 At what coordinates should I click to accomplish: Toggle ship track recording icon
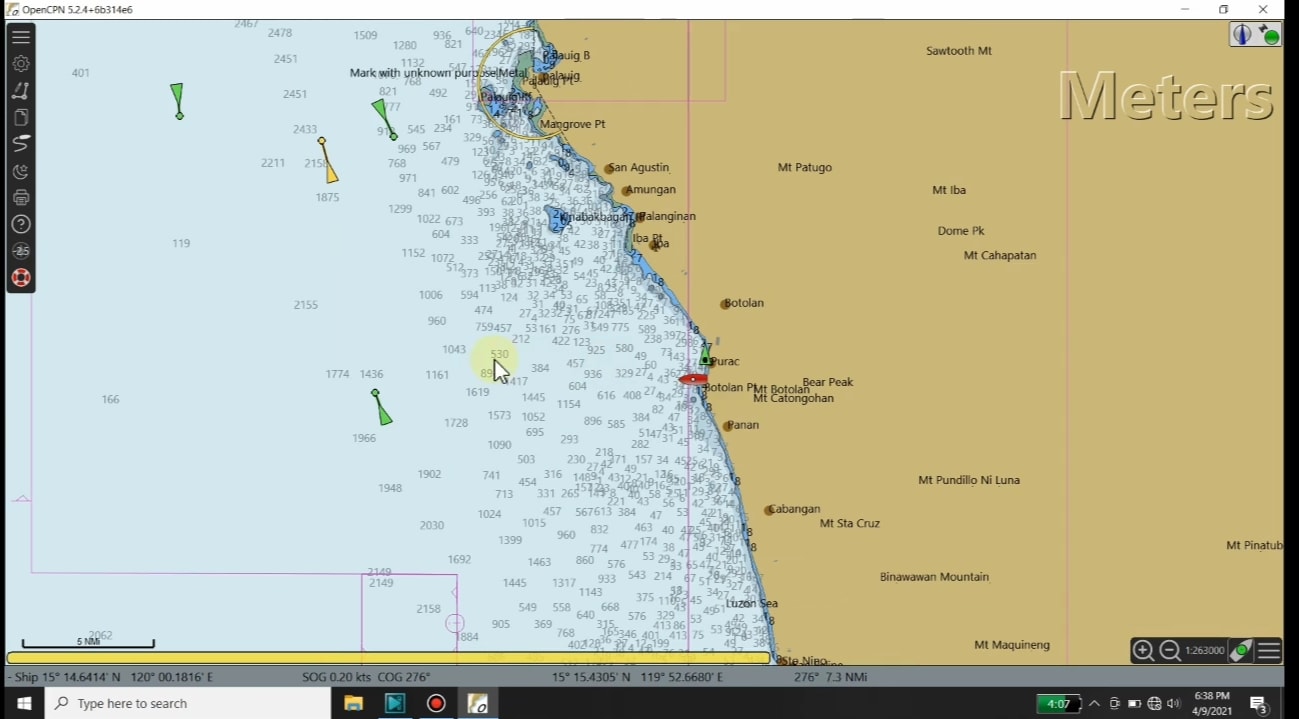tap(21, 144)
